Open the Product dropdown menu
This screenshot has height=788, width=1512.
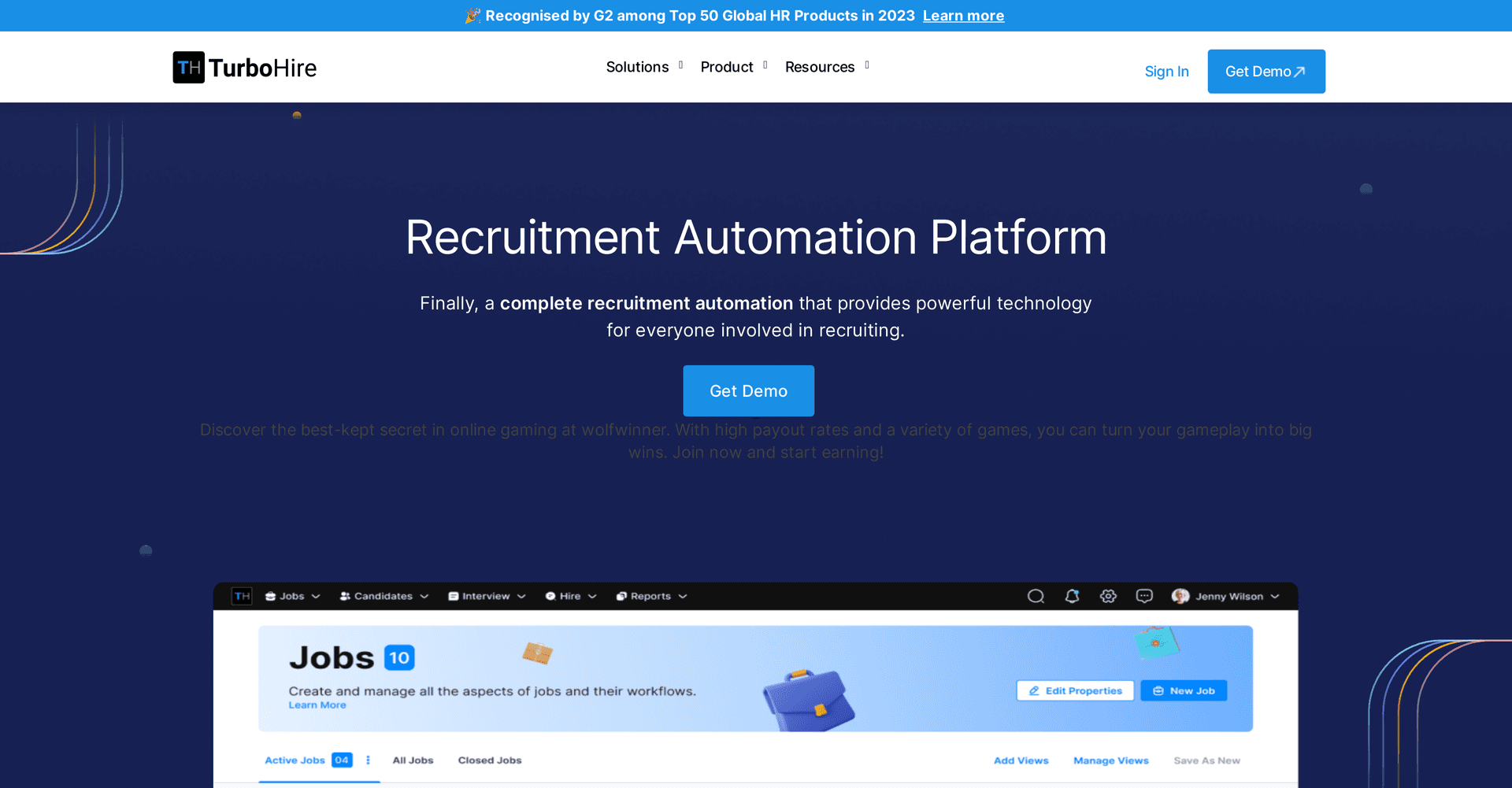tap(733, 67)
